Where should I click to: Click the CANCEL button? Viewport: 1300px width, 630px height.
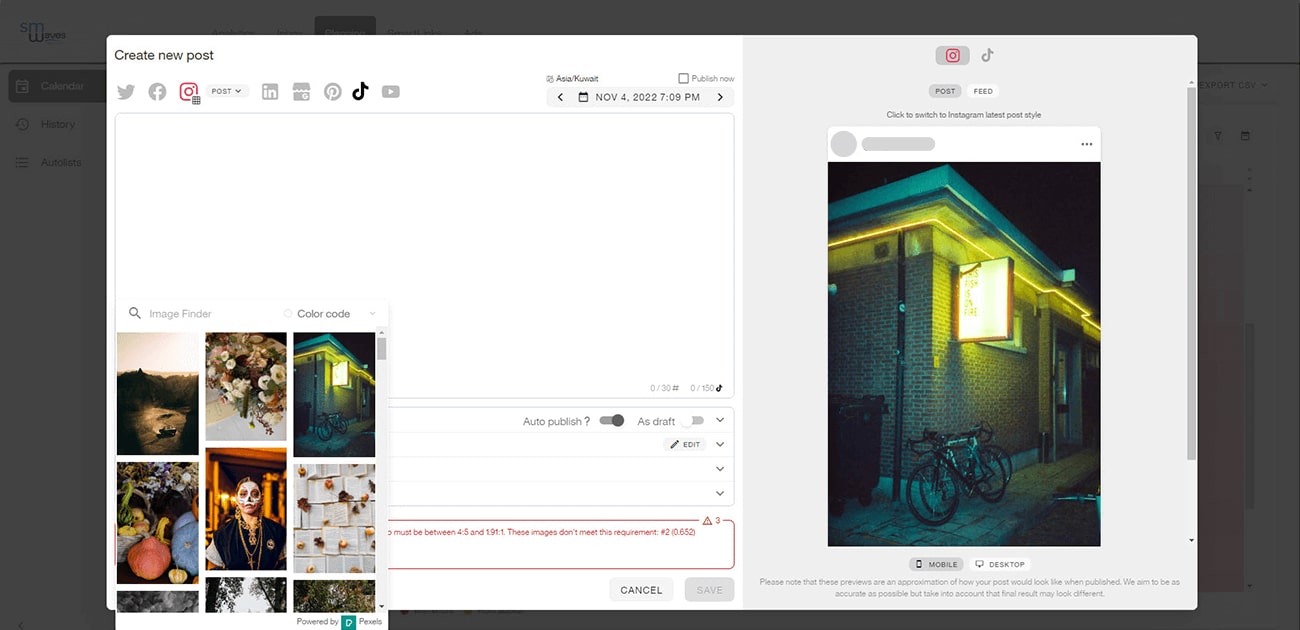click(641, 590)
